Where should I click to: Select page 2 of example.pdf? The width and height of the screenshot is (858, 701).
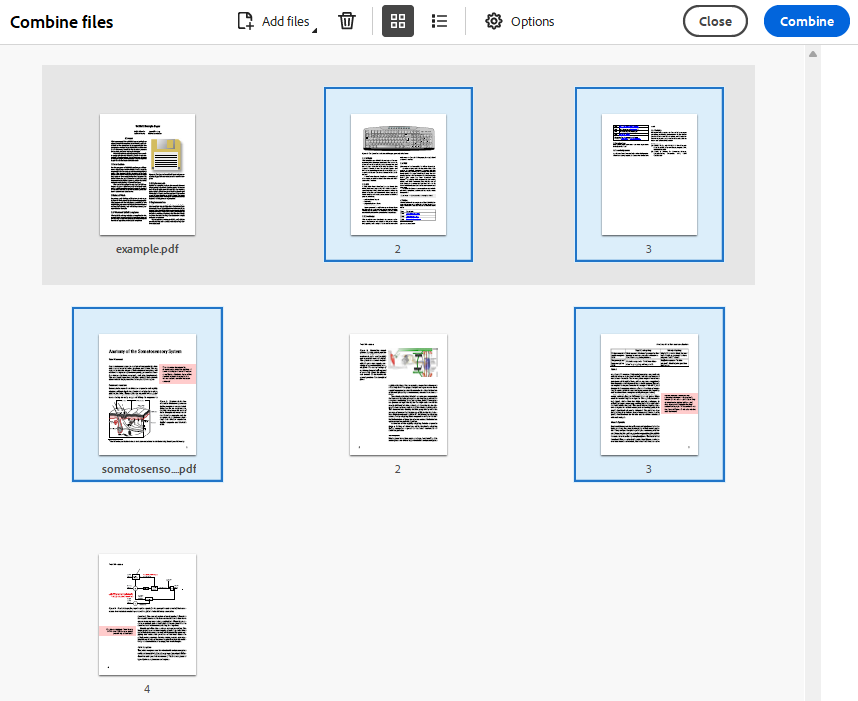point(398,175)
